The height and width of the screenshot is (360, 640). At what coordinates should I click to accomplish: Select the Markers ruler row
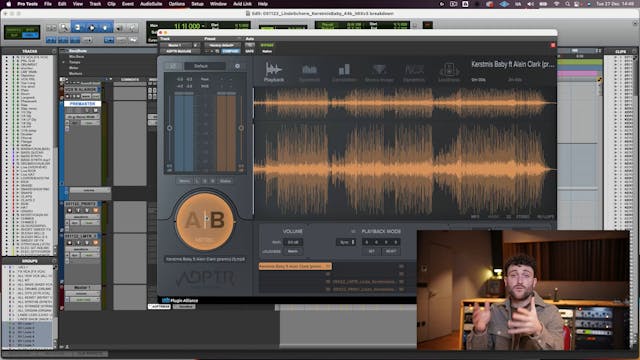pyautogui.click(x=76, y=74)
